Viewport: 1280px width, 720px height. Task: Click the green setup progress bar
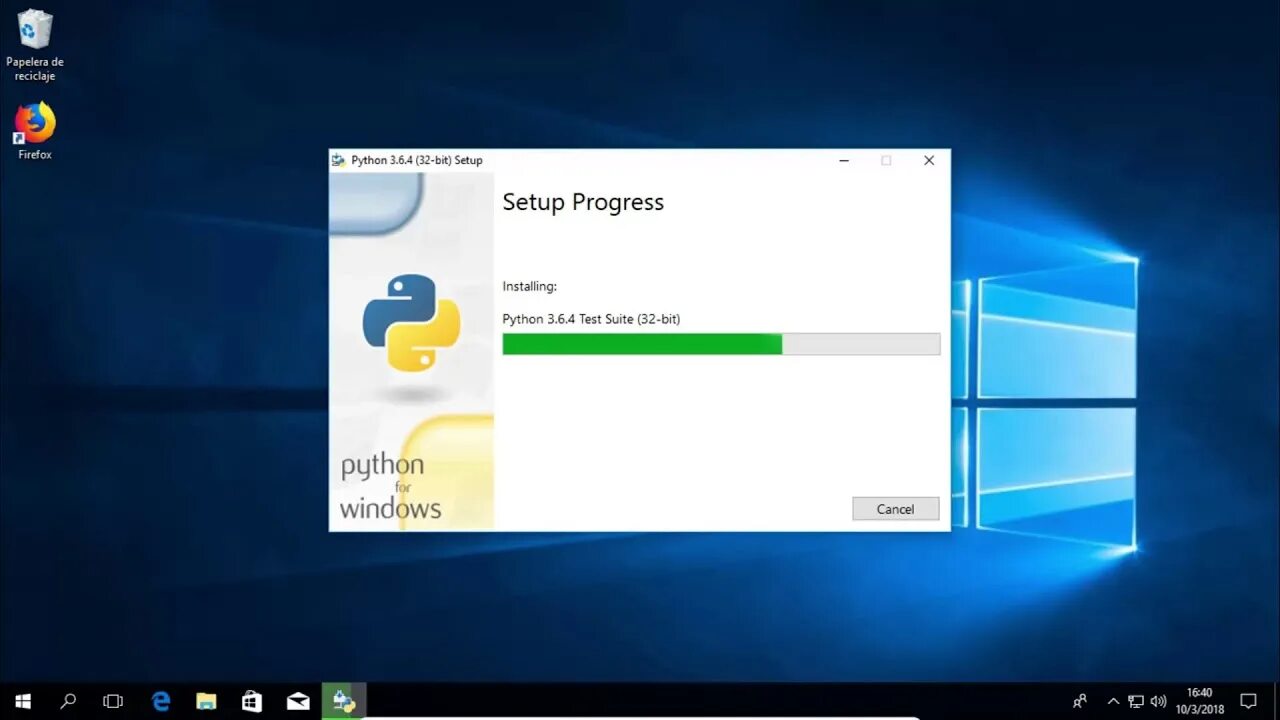click(x=721, y=344)
